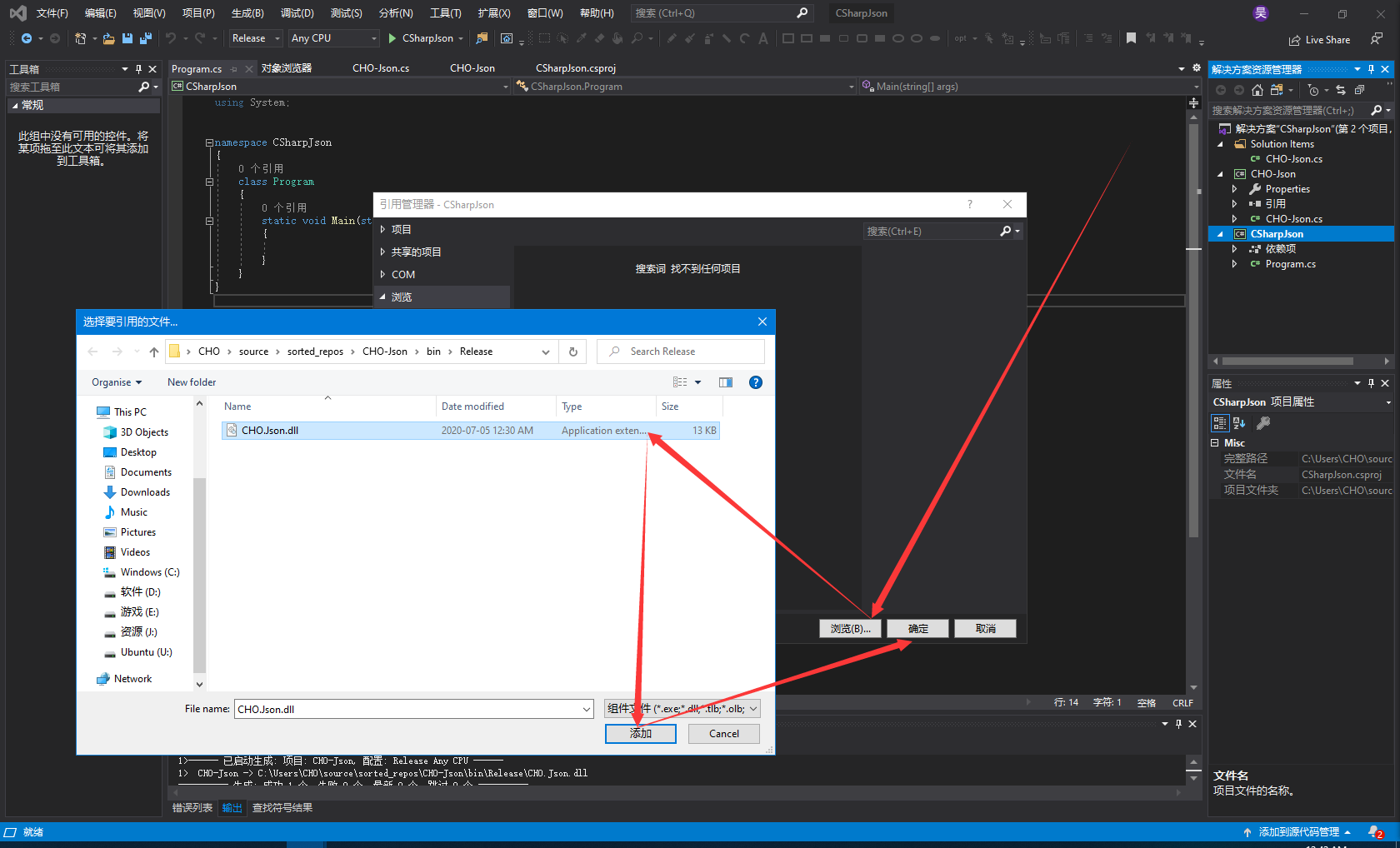This screenshot has width=1400, height=848.
Task: Click 确定 button in Reference Manager
Action: pos(917,629)
